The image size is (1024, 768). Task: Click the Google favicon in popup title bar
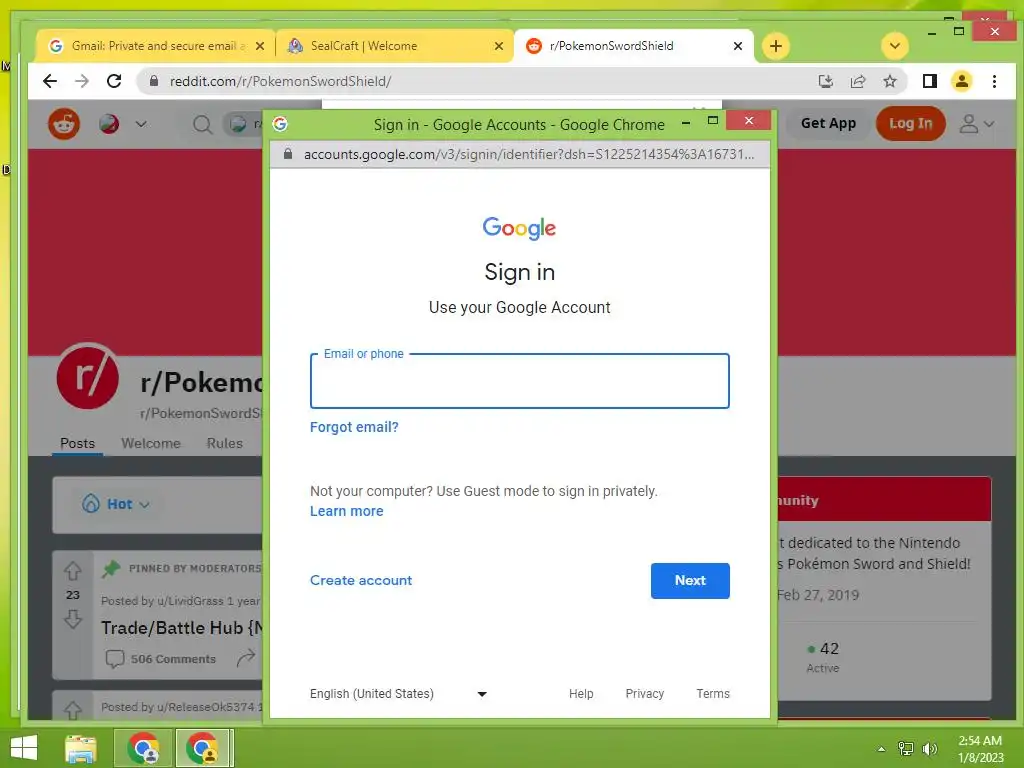coord(280,124)
